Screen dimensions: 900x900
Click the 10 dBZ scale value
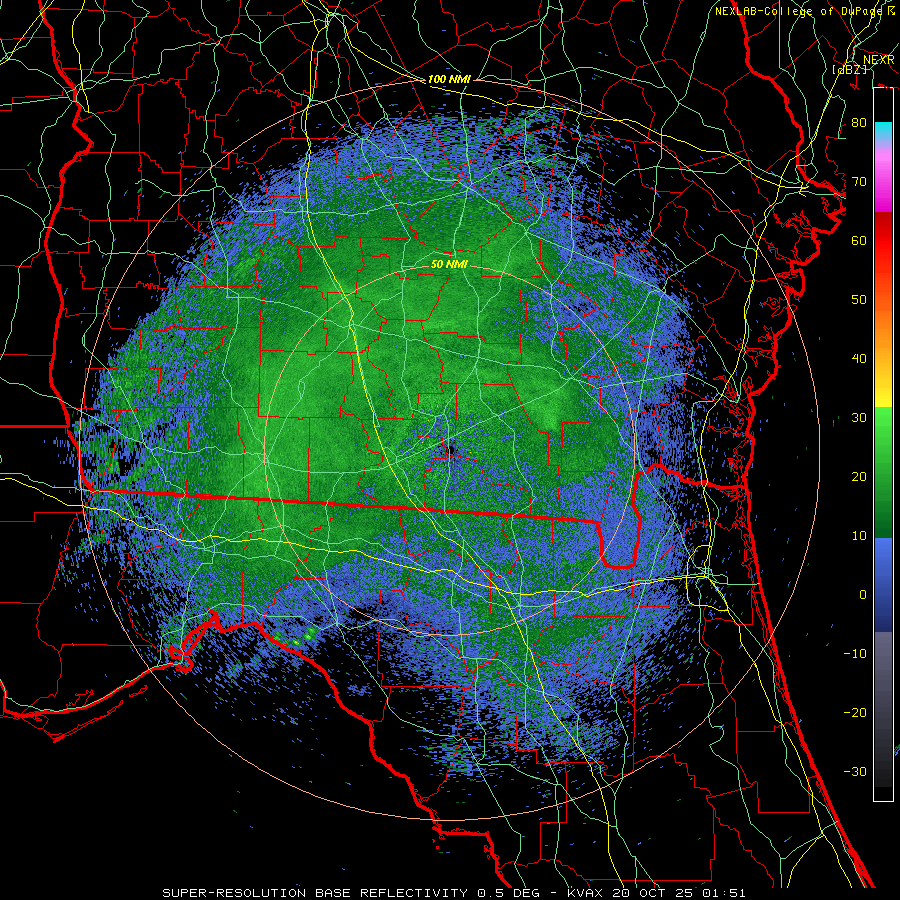[x=859, y=536]
